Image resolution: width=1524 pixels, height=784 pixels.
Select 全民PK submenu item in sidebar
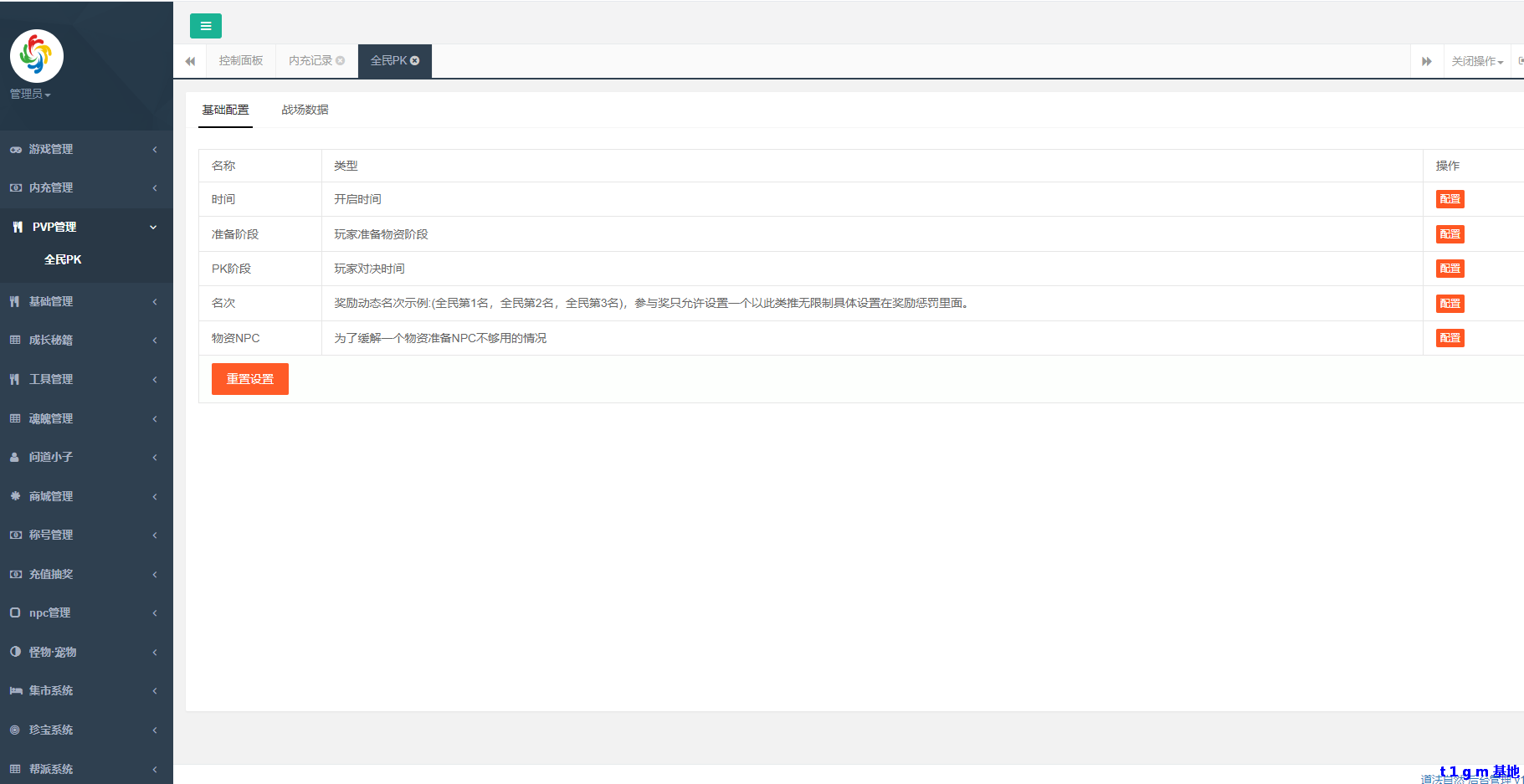pyautogui.click(x=63, y=259)
